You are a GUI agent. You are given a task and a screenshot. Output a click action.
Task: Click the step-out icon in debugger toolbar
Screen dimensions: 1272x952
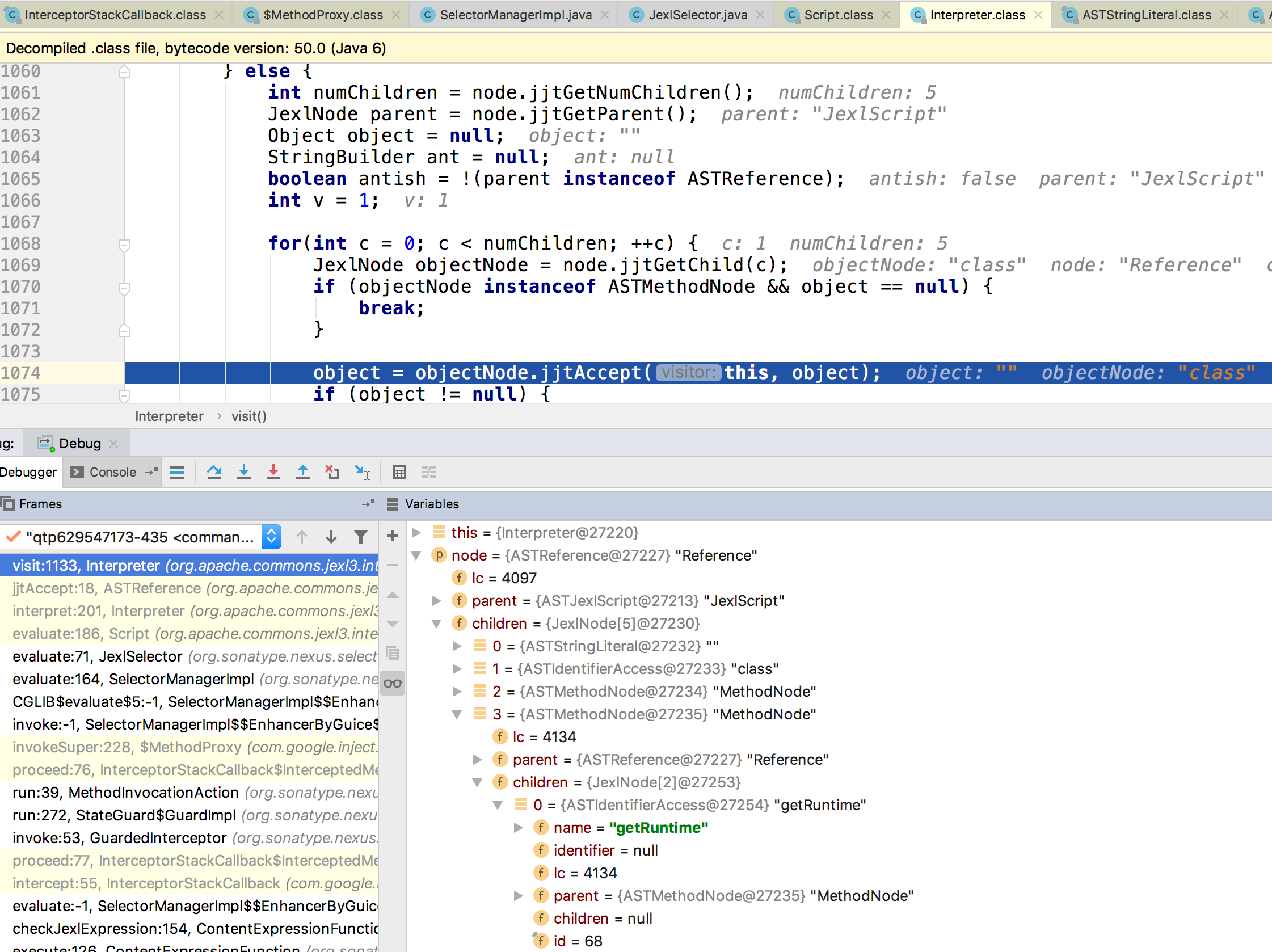click(303, 471)
